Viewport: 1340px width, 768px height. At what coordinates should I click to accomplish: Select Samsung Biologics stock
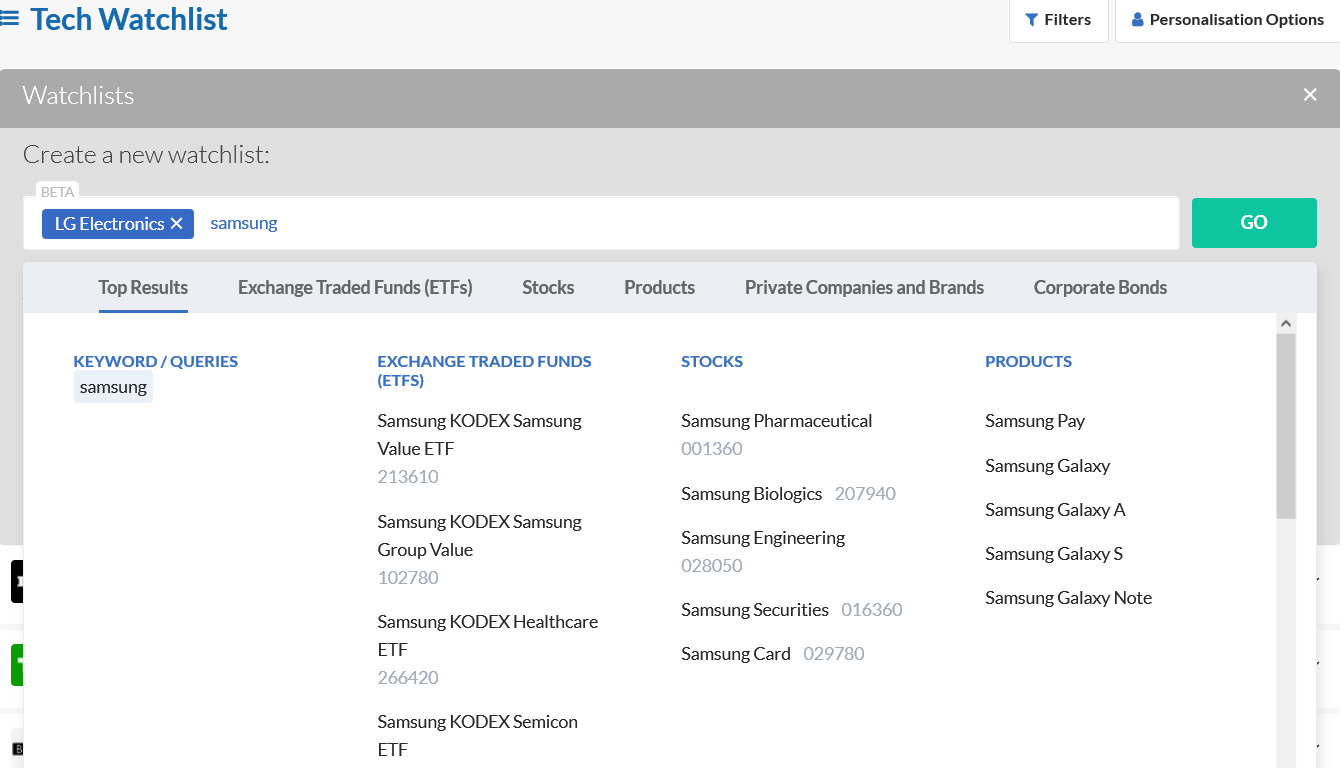751,494
